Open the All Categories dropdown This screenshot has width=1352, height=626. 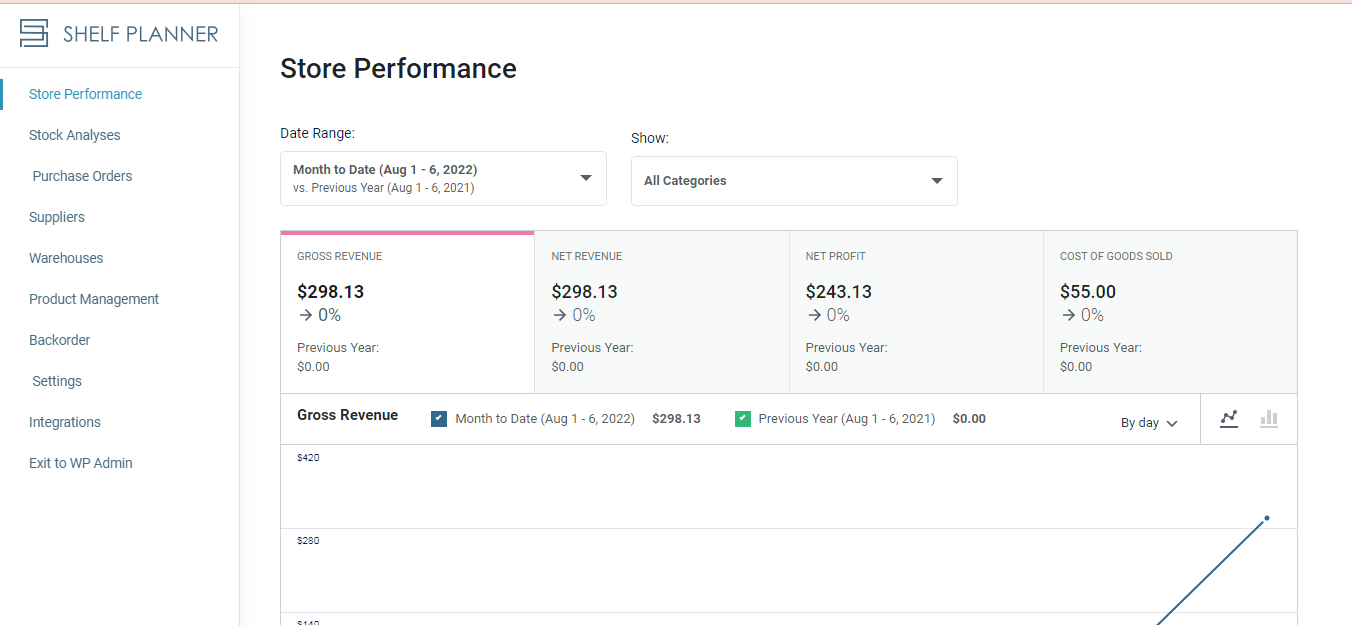[794, 181]
